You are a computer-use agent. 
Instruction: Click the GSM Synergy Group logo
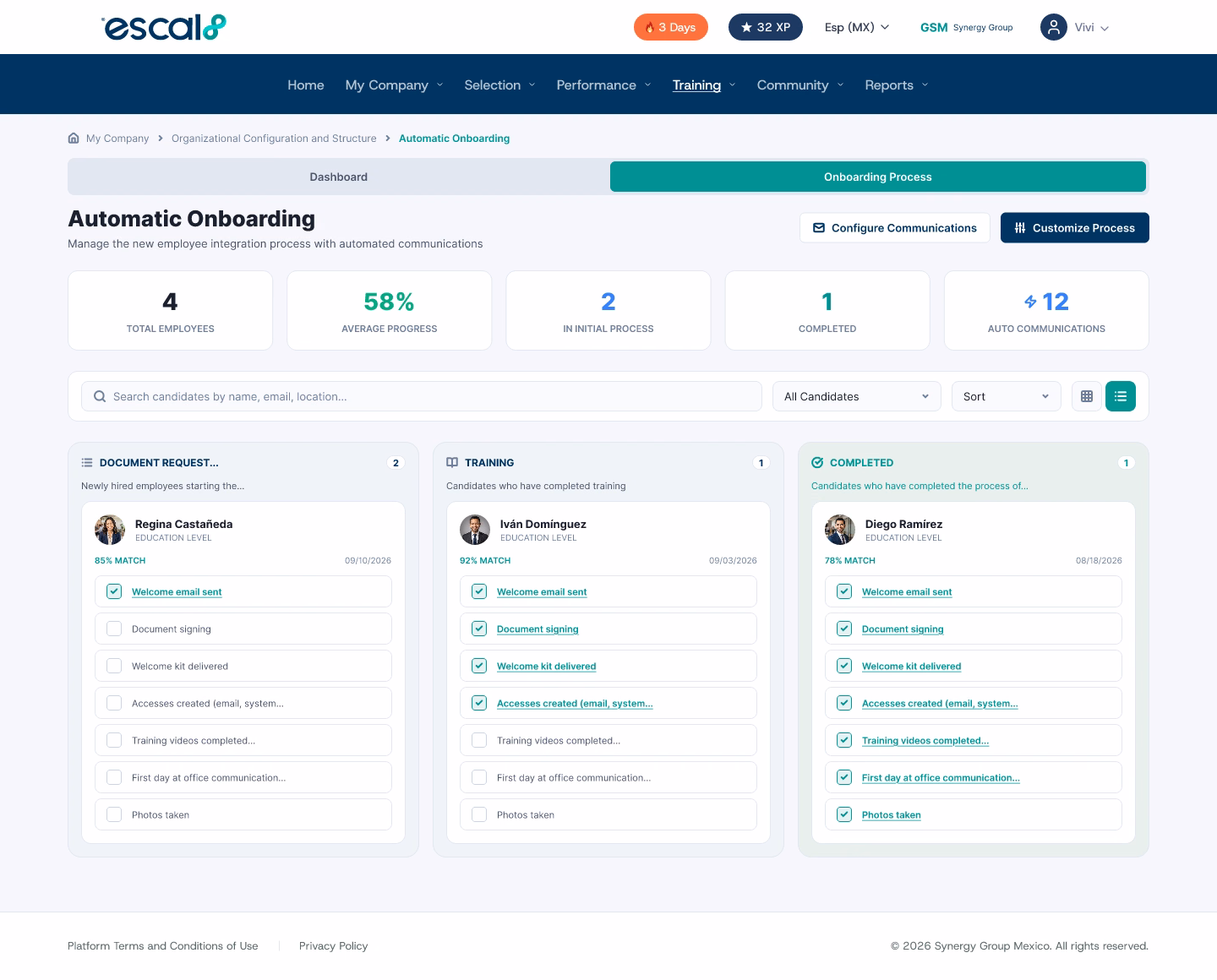click(966, 27)
